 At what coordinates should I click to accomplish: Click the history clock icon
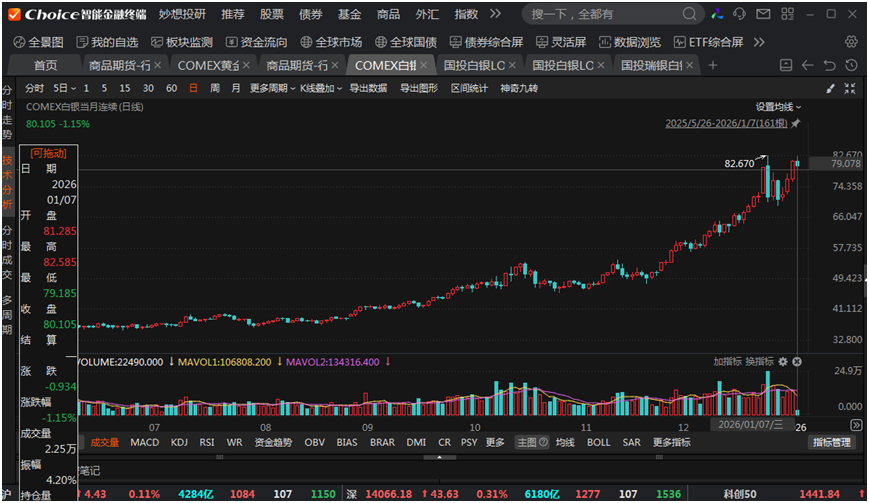coord(851,65)
